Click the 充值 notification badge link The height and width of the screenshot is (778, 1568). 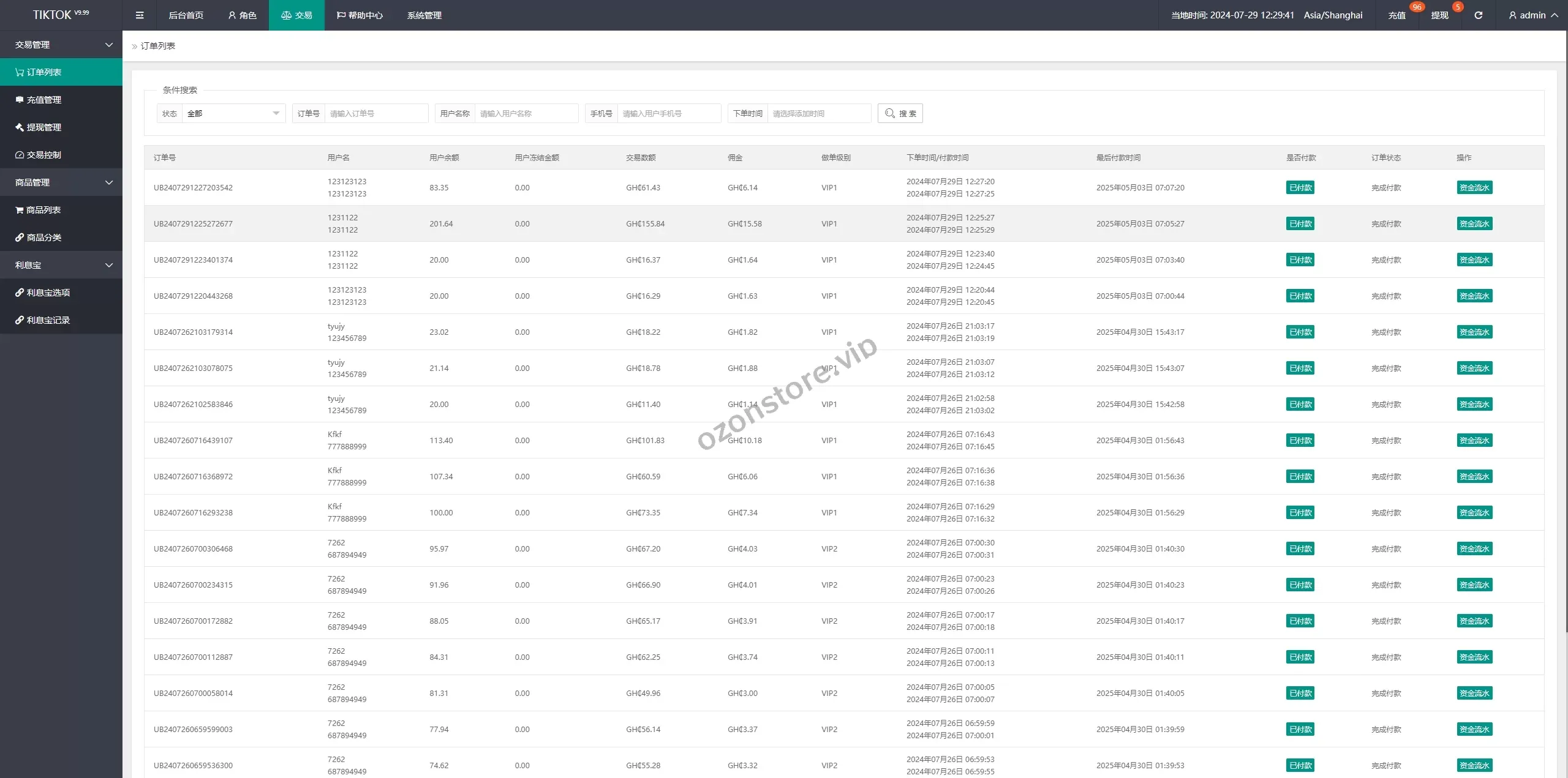pos(1397,15)
